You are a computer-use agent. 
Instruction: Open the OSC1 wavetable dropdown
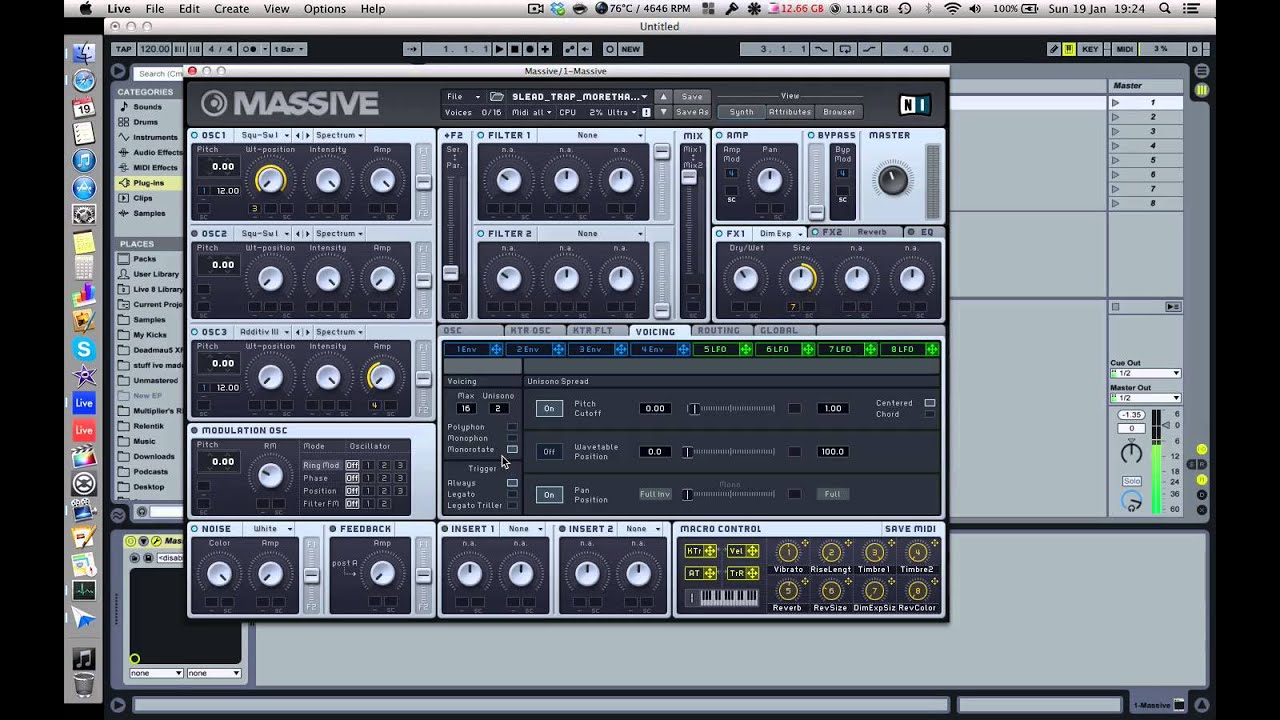pos(263,135)
